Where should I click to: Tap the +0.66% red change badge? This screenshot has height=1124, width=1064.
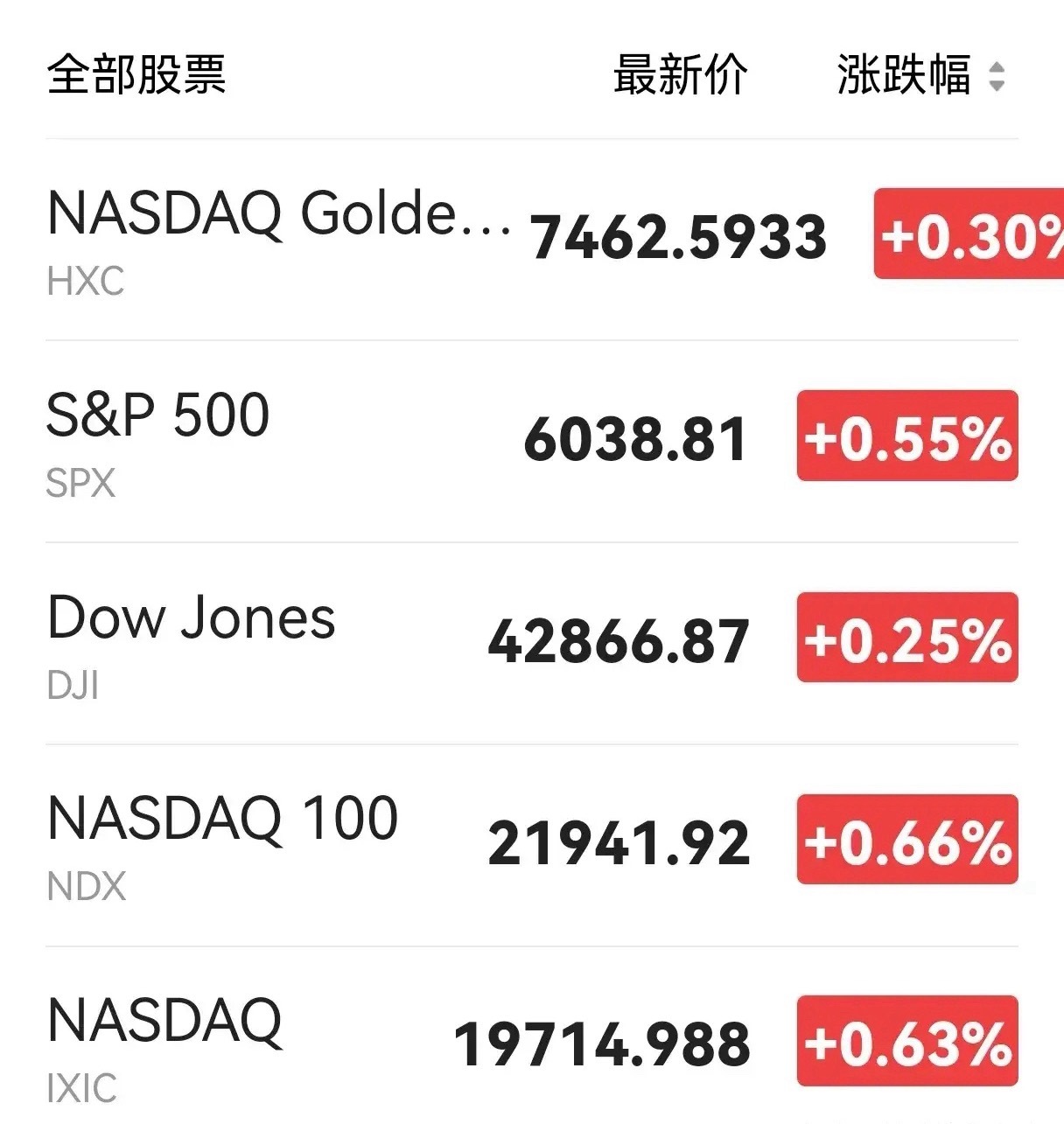click(x=907, y=840)
